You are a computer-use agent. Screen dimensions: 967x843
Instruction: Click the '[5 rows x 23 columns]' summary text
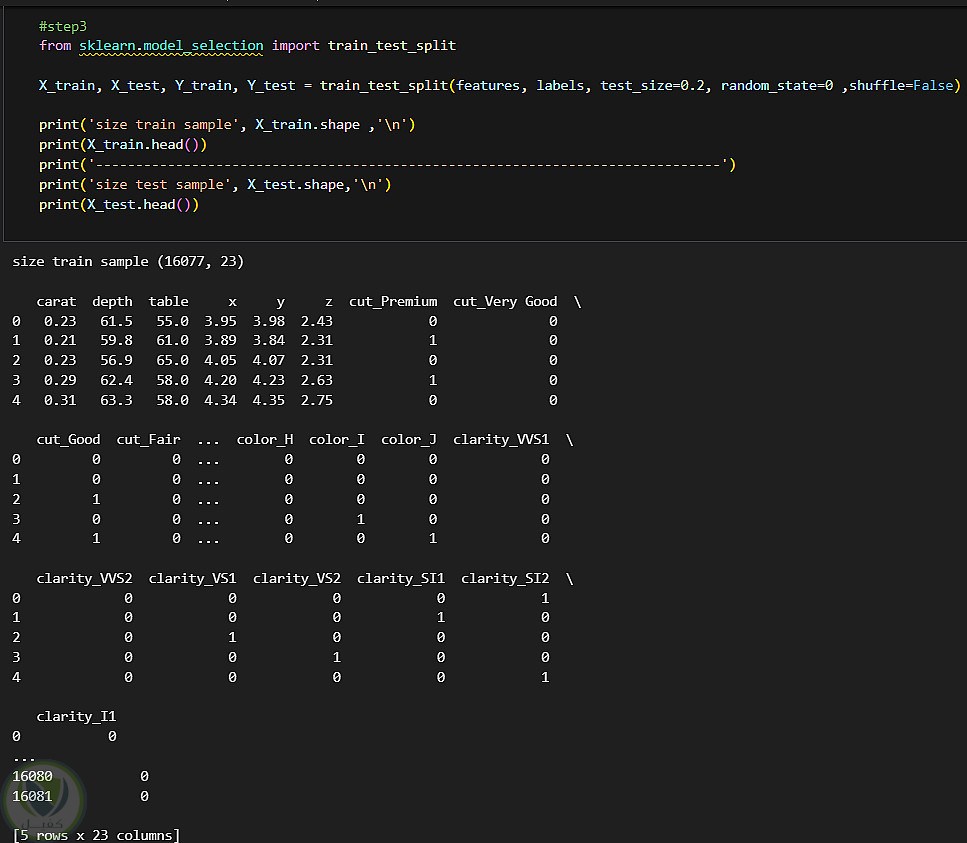[96, 835]
